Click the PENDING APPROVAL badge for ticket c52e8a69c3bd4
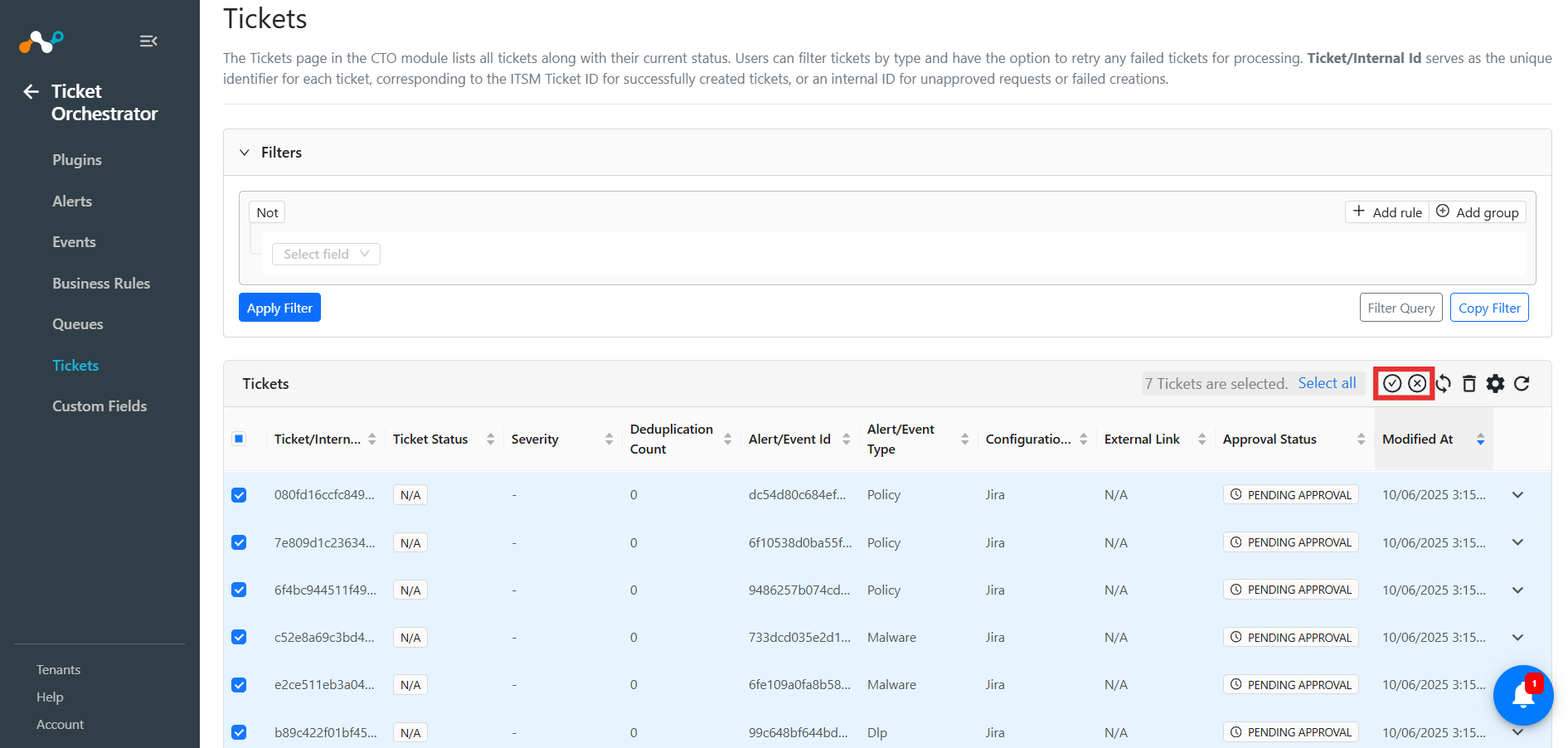This screenshot has width=1568, height=748. pyautogui.click(x=1291, y=638)
